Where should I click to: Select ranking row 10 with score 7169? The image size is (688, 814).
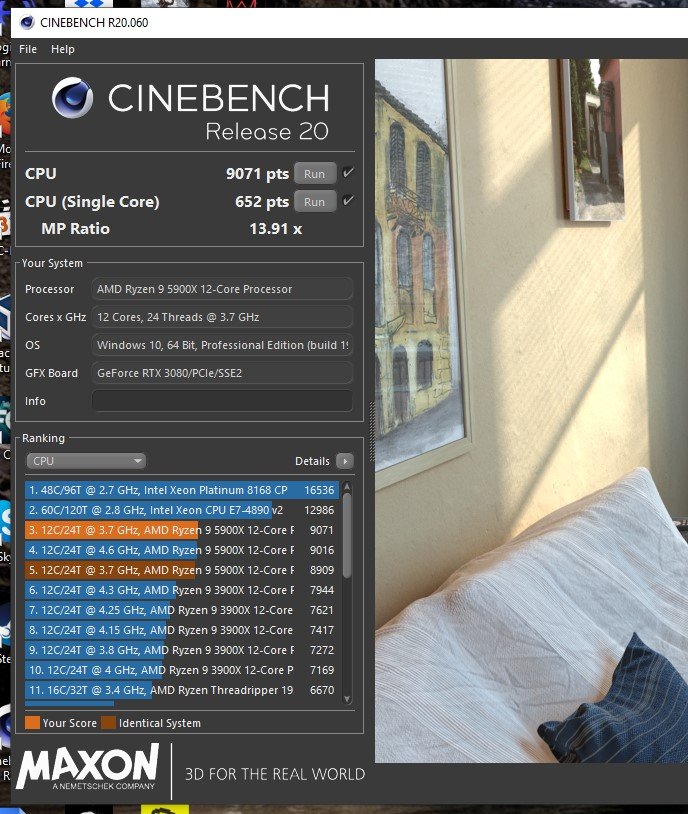pos(182,670)
